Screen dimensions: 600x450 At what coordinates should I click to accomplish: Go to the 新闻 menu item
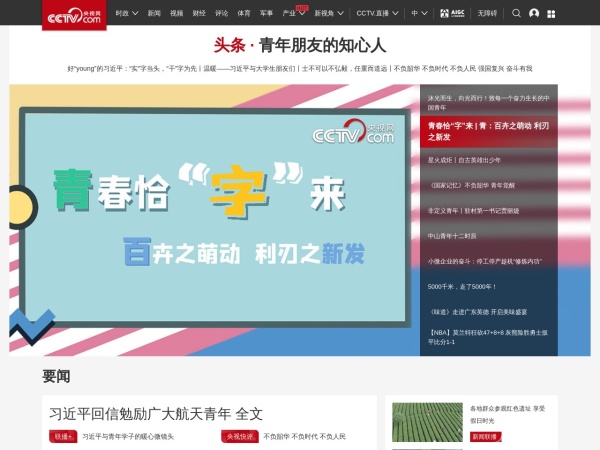pos(154,14)
